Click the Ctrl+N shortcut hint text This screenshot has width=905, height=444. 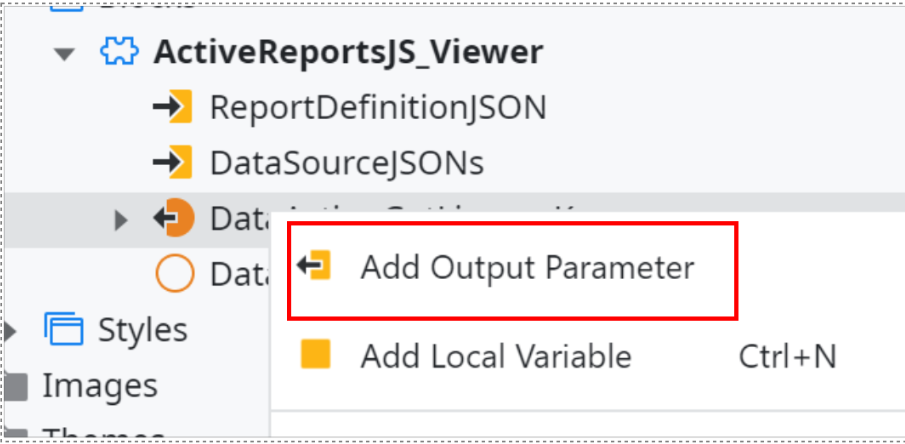tap(787, 356)
